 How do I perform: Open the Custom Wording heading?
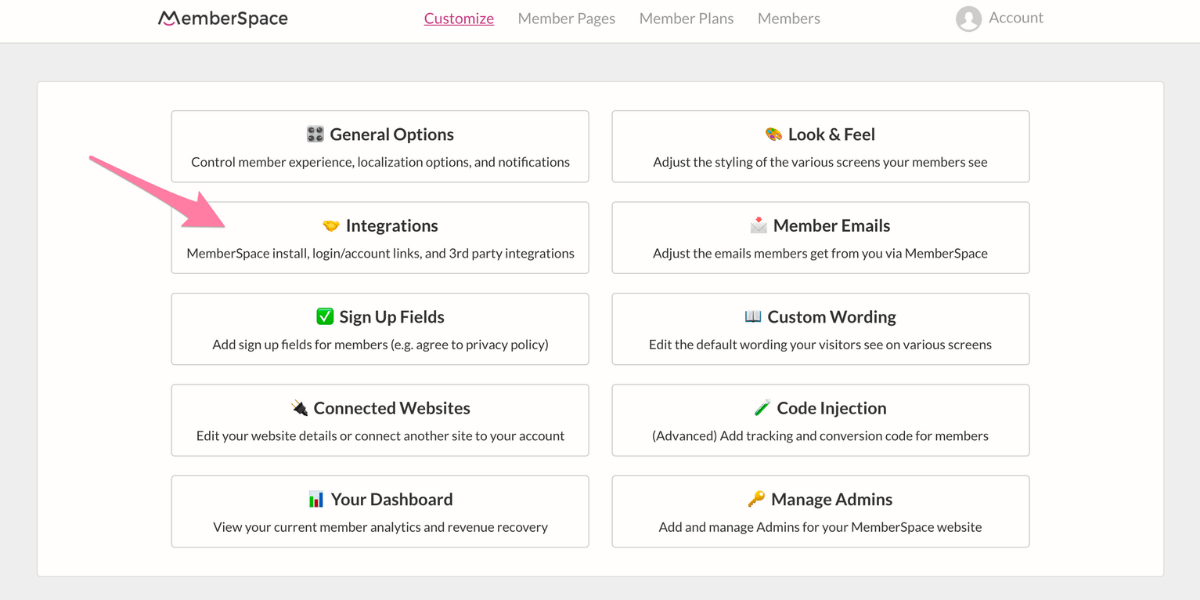click(x=832, y=317)
